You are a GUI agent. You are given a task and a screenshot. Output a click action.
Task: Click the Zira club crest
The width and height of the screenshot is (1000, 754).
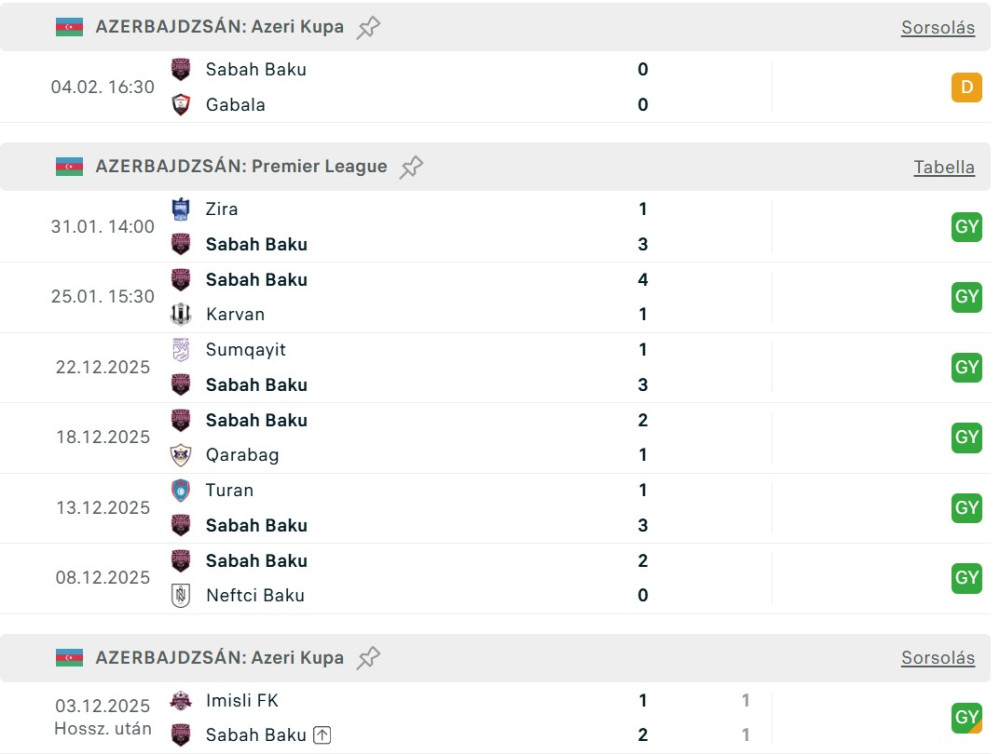[x=181, y=209]
